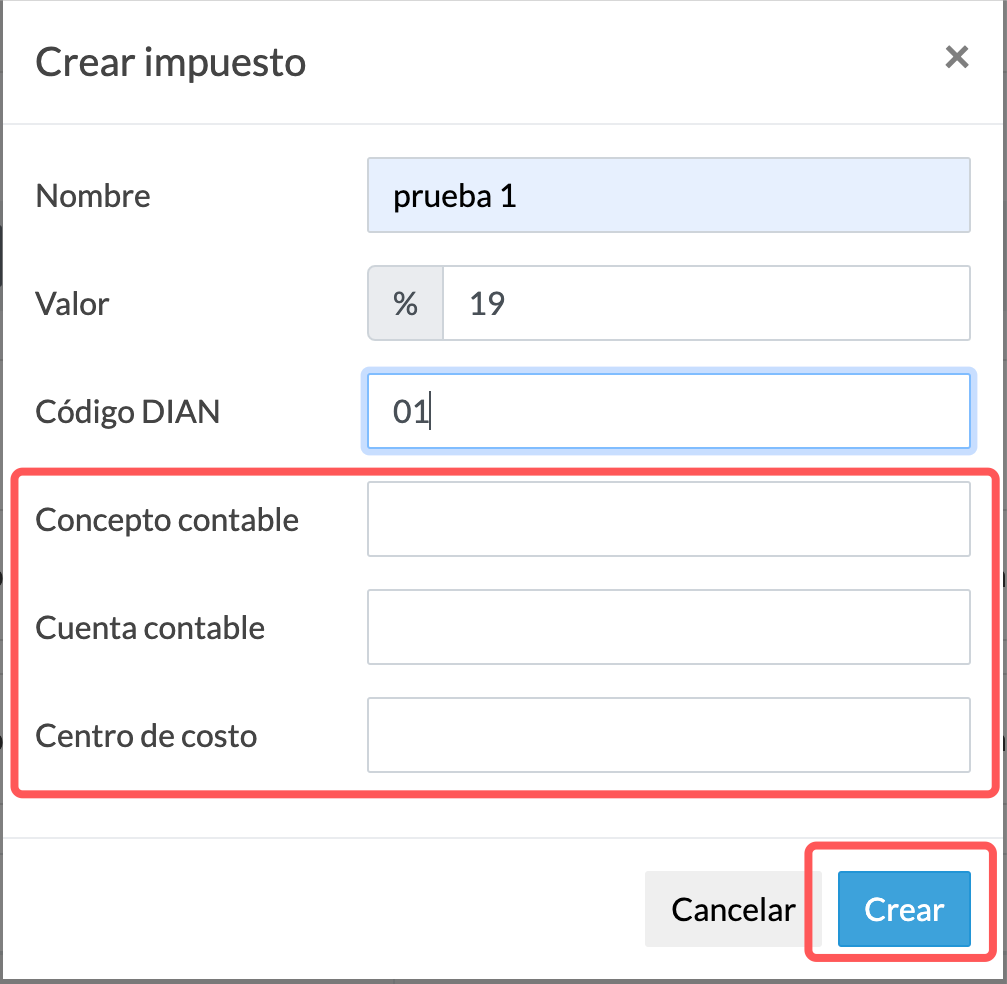Cancel creating the tax
Screen dimensions: 1007x984
tap(733, 909)
